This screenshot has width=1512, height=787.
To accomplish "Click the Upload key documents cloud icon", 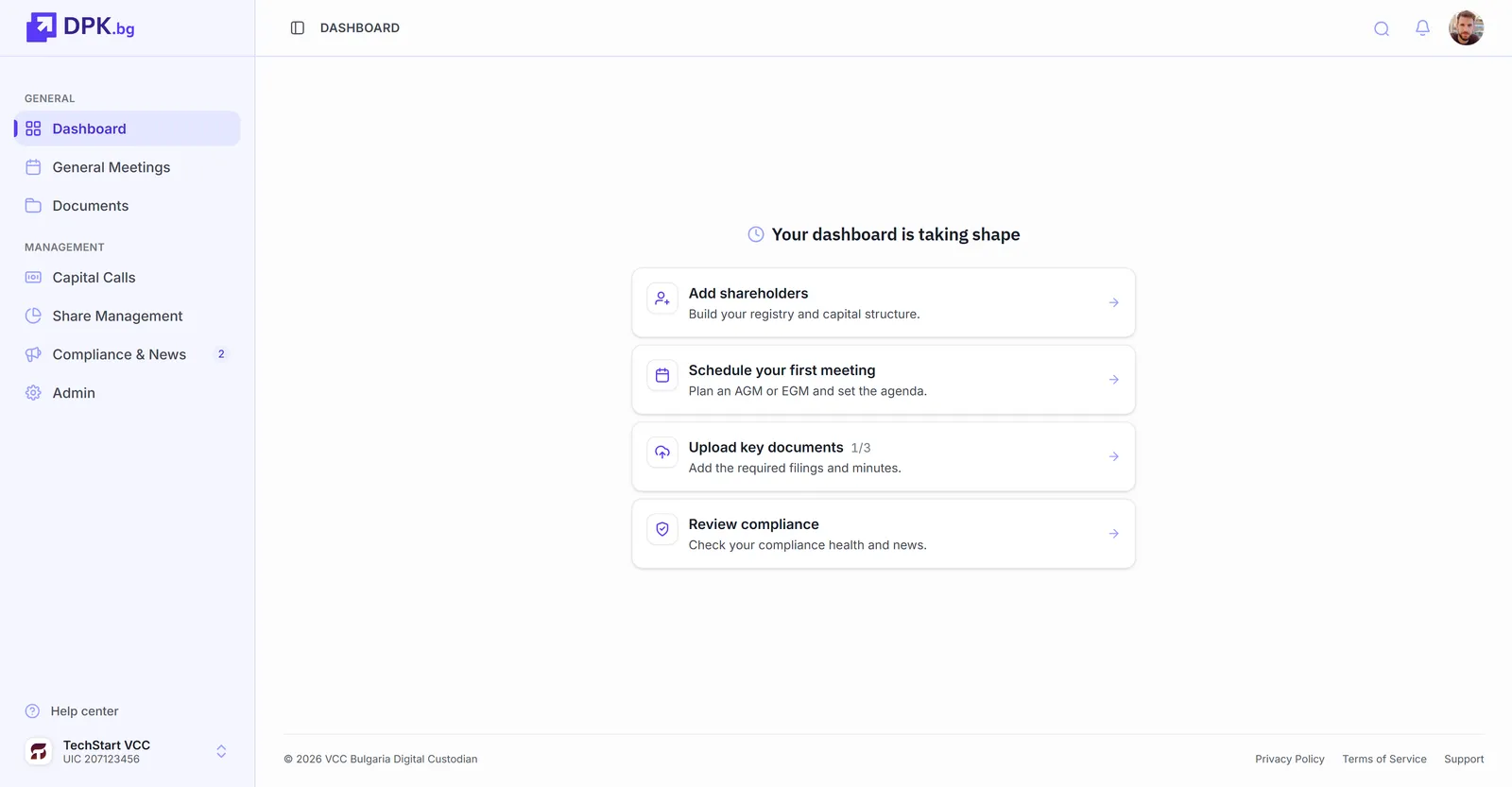I will [662, 453].
